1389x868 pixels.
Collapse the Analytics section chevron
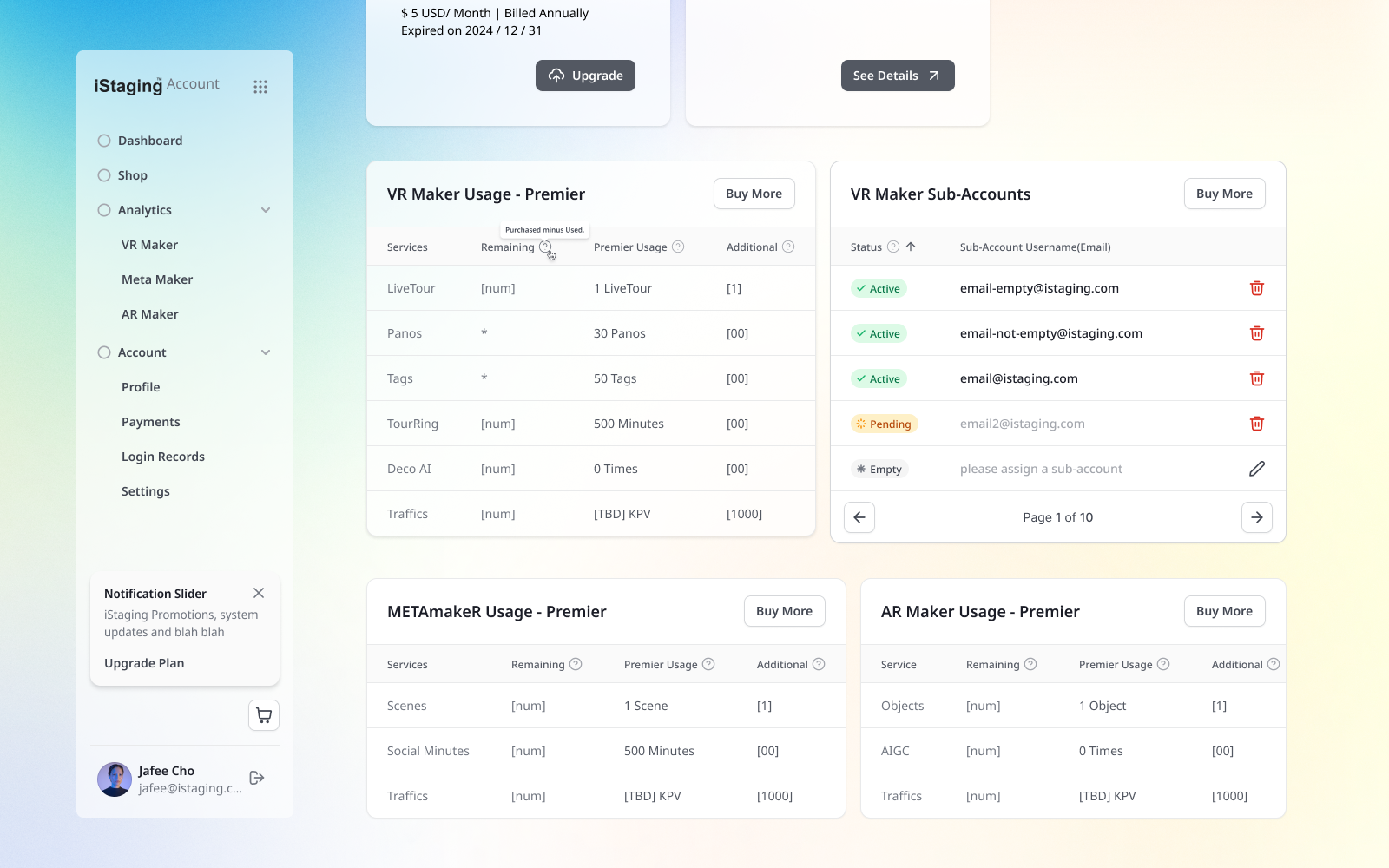[266, 210]
